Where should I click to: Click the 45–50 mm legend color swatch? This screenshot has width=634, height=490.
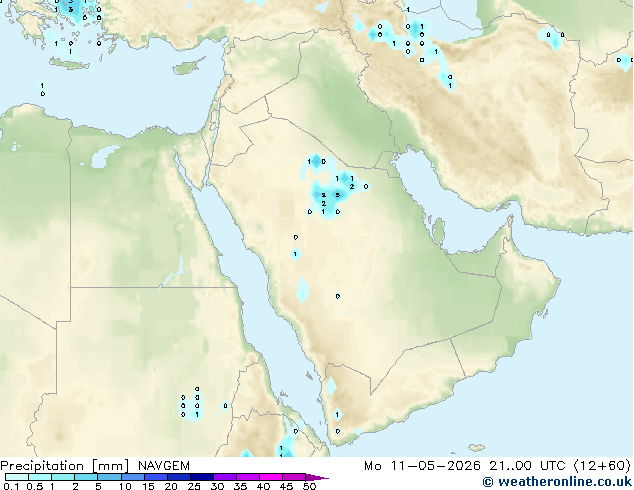click(x=294, y=477)
